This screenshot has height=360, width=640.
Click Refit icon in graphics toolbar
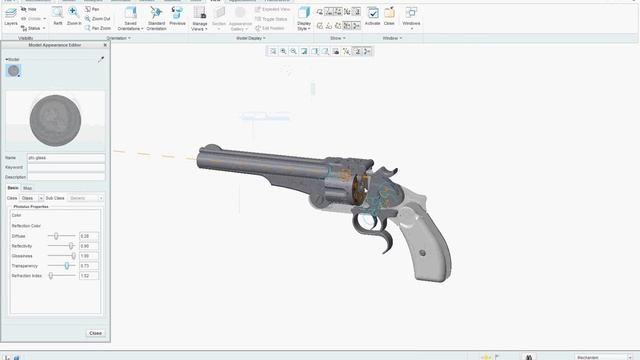[x=273, y=51]
